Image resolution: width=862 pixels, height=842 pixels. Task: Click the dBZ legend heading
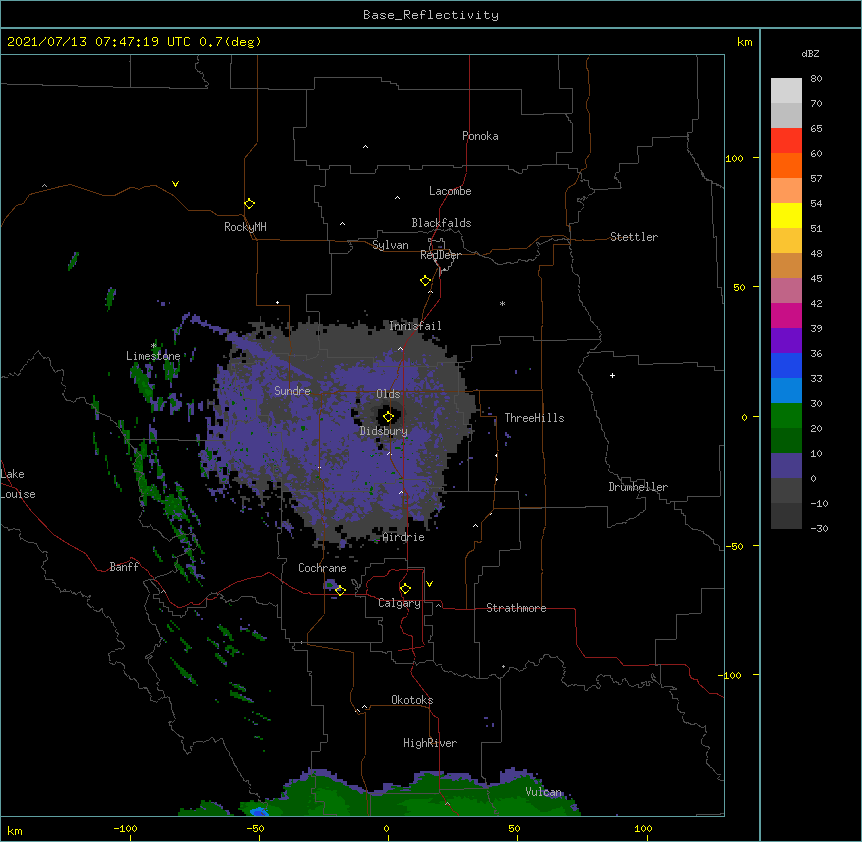pyautogui.click(x=810, y=54)
